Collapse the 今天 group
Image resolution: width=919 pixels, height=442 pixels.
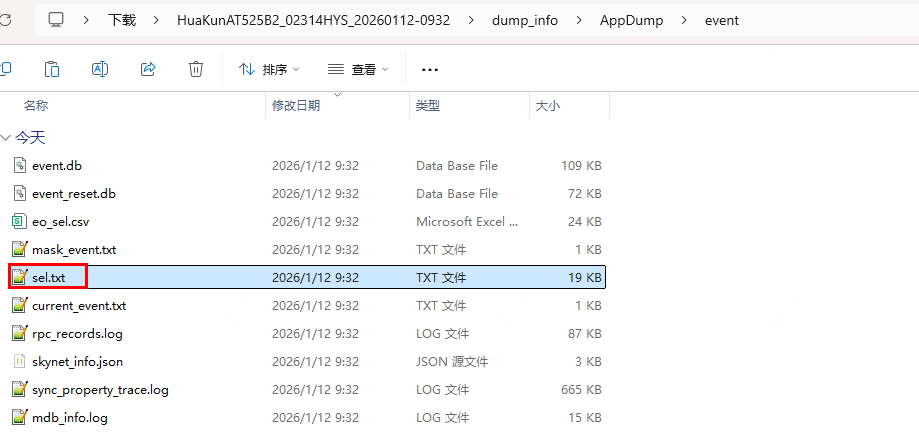click(x=7, y=137)
